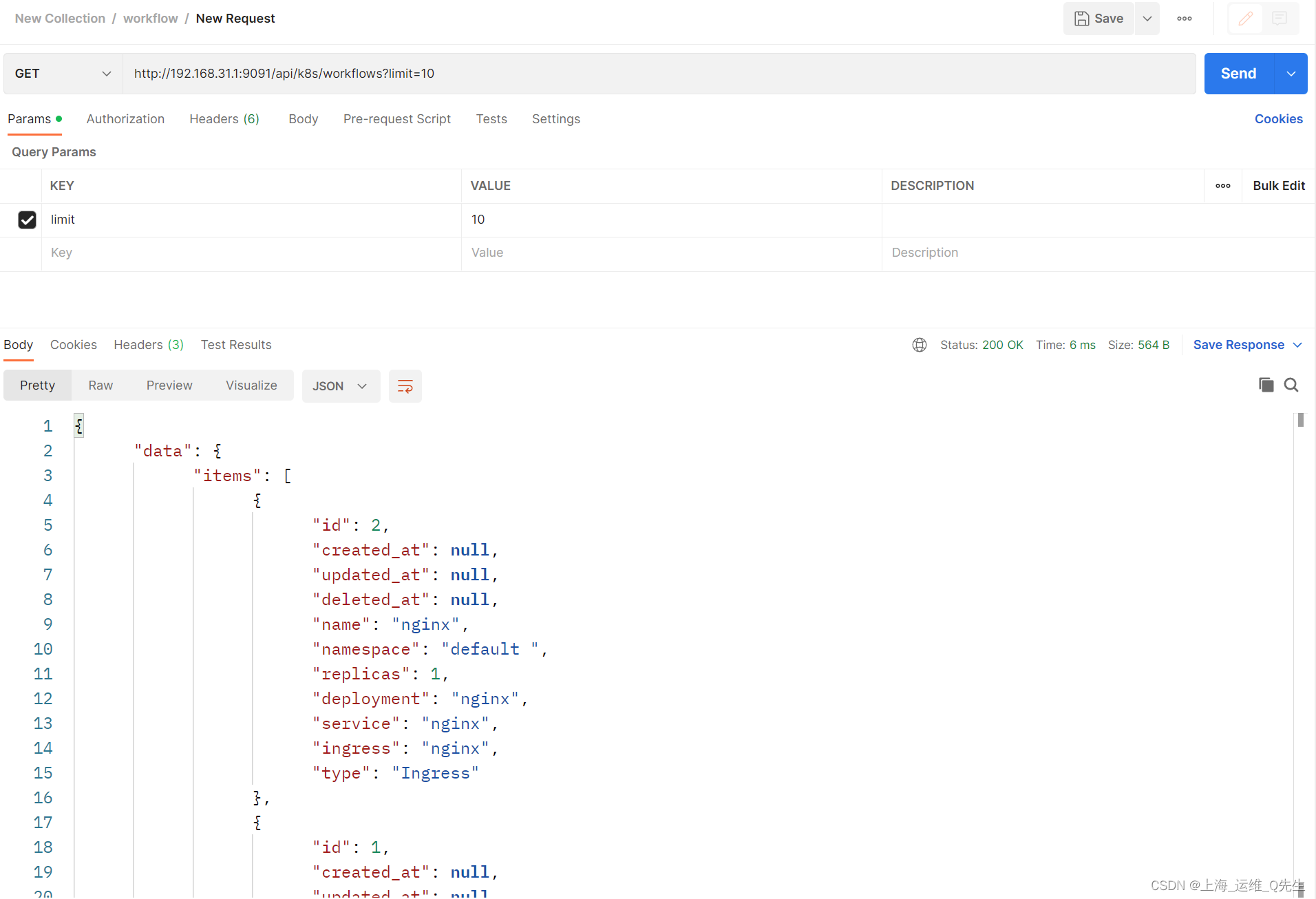
Task: Click response line number 10
Action: (43, 649)
